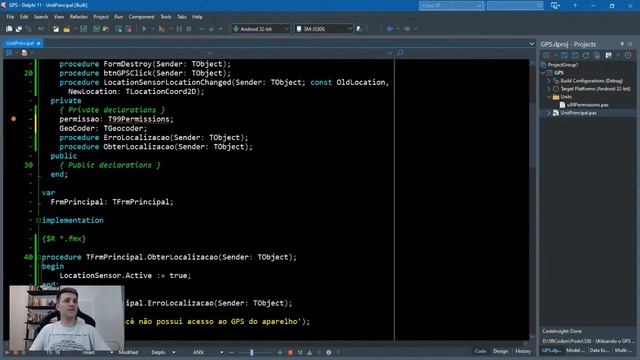
Task: Select UnitPrincipal.pas in project tree
Action: tap(578, 113)
